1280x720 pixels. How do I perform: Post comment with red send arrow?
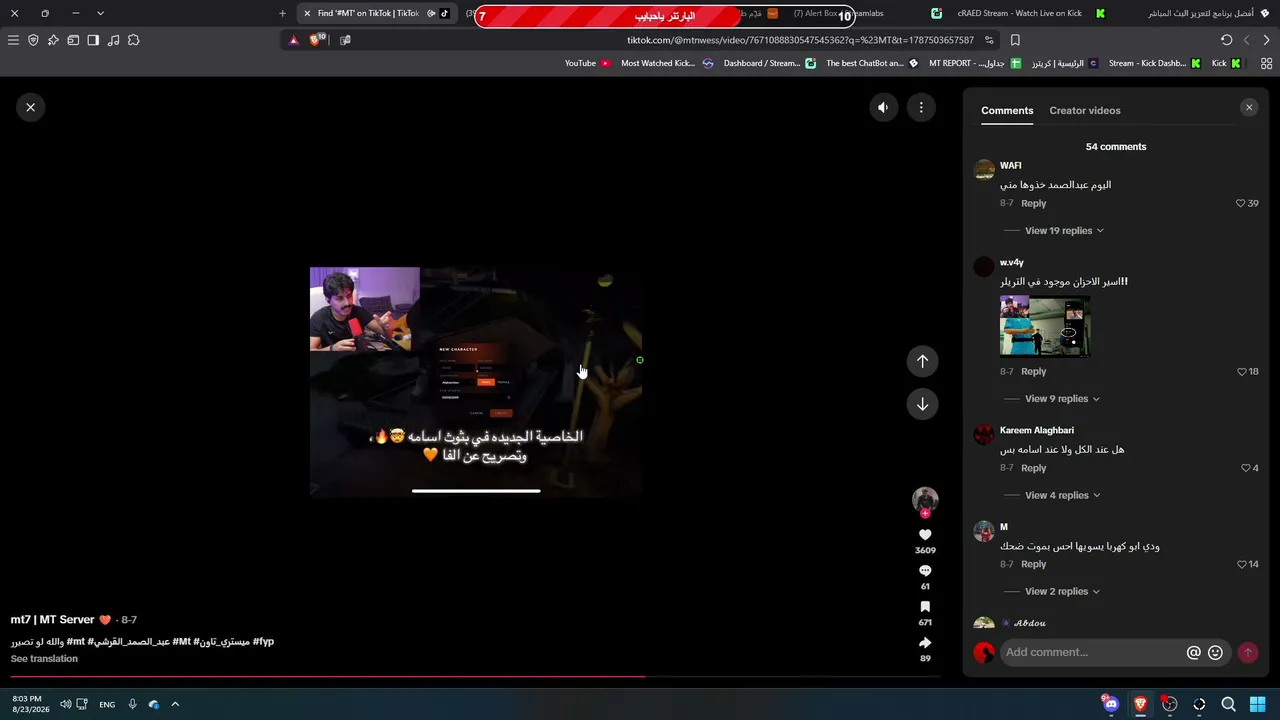click(1248, 653)
